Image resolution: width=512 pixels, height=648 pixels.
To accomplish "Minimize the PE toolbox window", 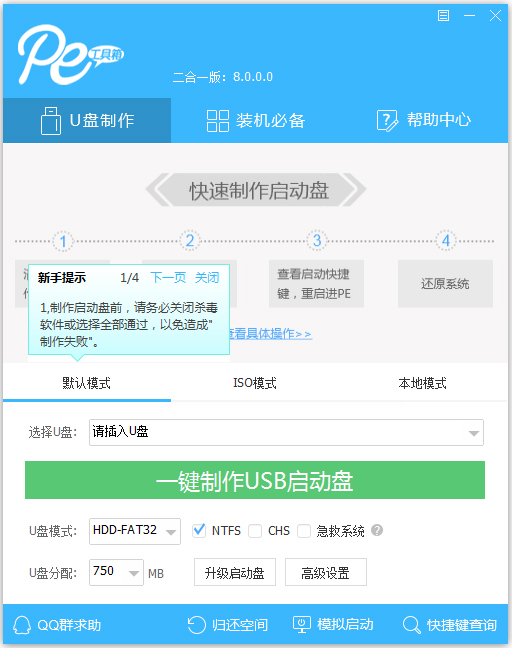I will [x=469, y=16].
